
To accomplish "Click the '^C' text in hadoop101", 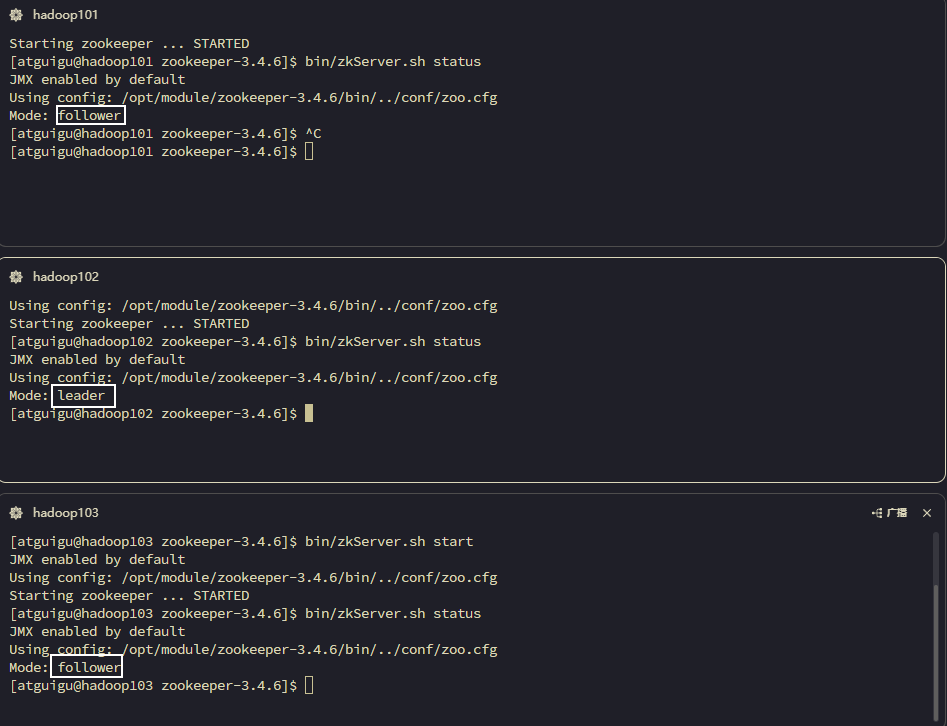I will click(313, 134).
